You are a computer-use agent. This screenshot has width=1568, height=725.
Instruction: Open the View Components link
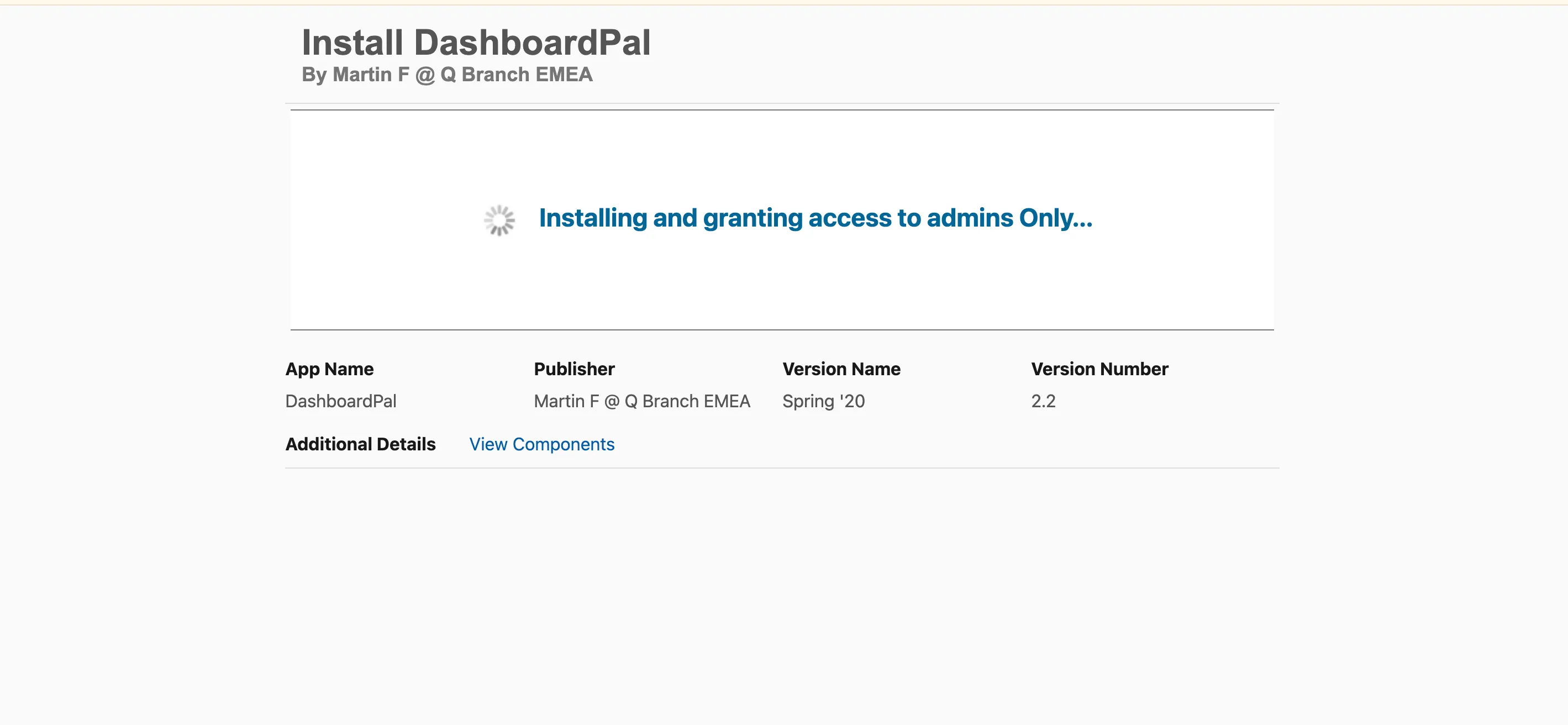[541, 444]
